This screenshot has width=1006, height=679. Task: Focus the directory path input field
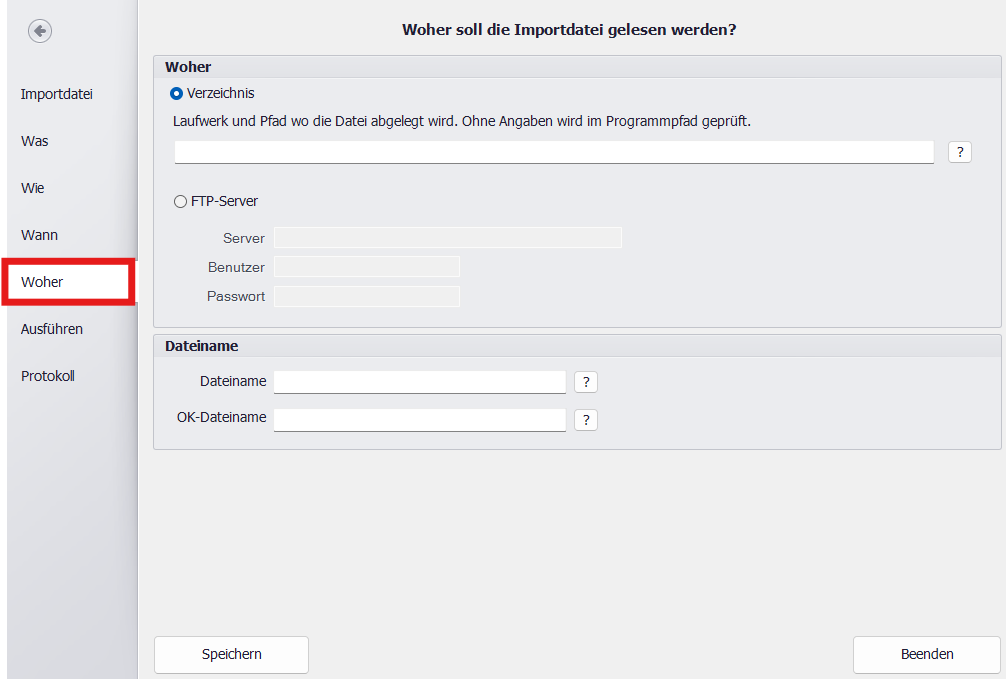pyautogui.click(x=553, y=152)
